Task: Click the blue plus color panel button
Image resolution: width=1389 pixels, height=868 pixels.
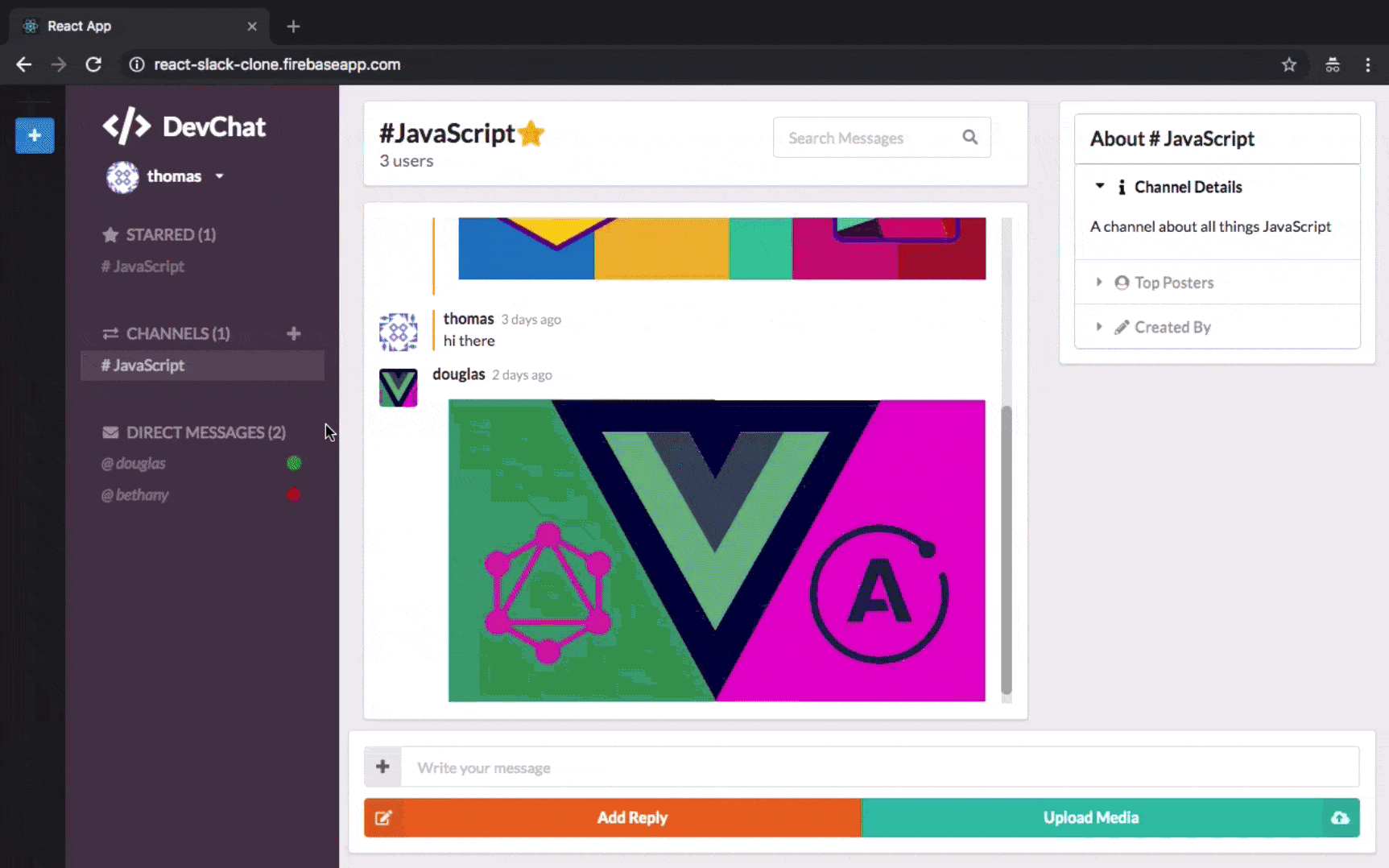Action: [35, 135]
